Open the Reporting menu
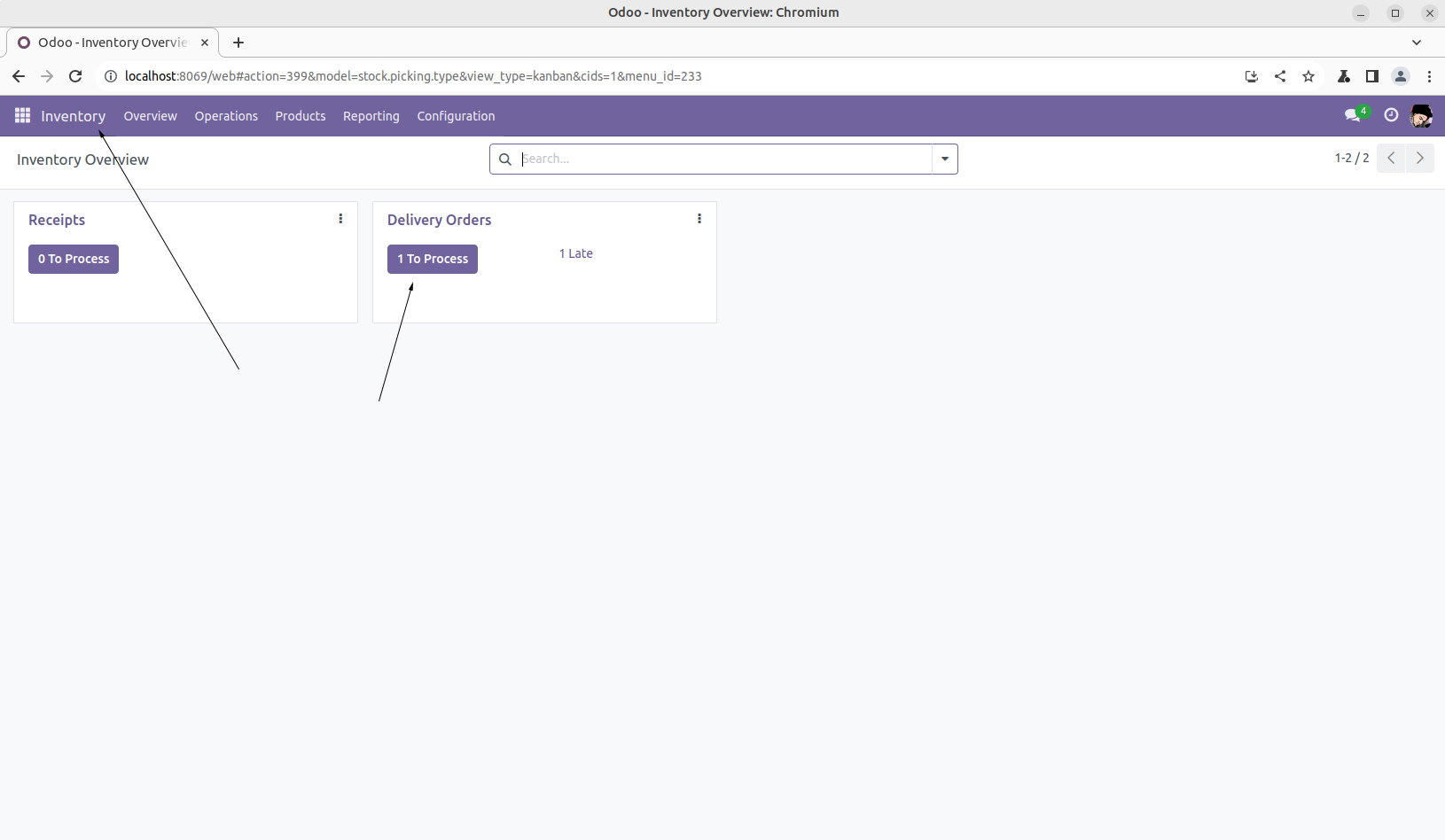This screenshot has height=840, width=1445. click(x=371, y=116)
